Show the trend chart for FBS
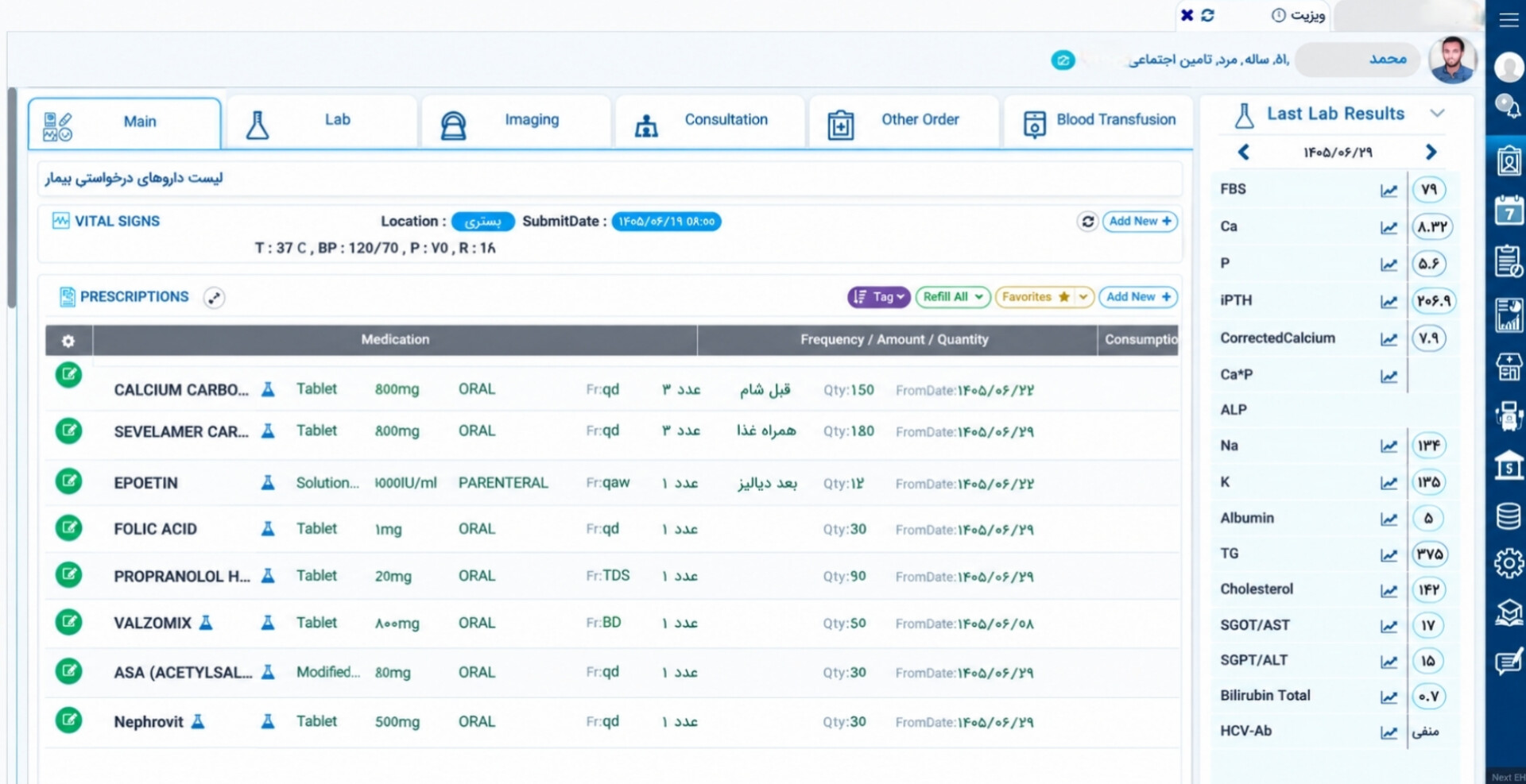This screenshot has height=784, width=1526. click(1389, 191)
